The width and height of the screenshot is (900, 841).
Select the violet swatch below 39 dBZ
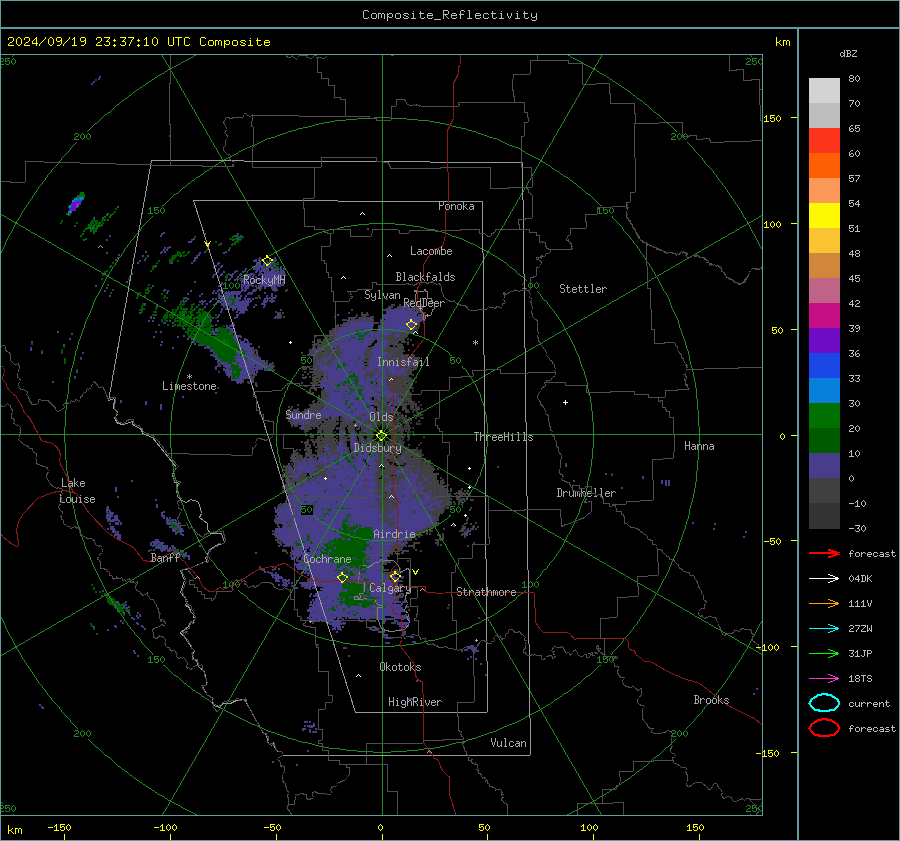point(824,340)
